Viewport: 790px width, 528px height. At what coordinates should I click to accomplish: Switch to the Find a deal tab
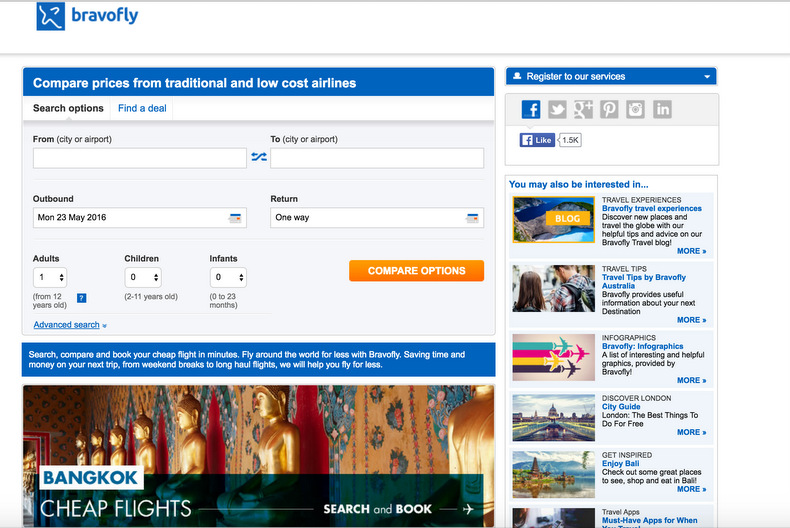coord(142,108)
